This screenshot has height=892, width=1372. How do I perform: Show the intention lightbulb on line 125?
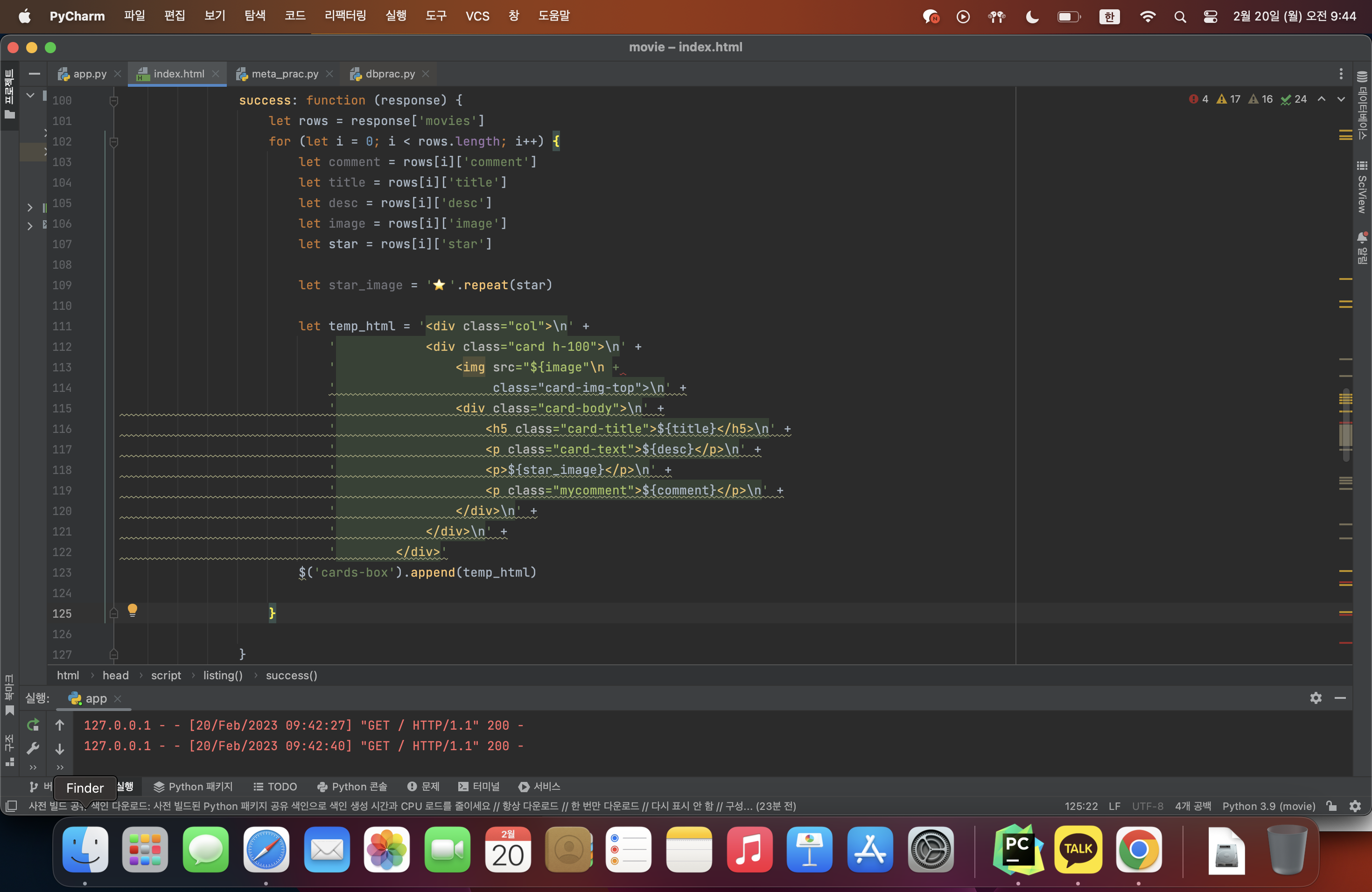point(132,610)
